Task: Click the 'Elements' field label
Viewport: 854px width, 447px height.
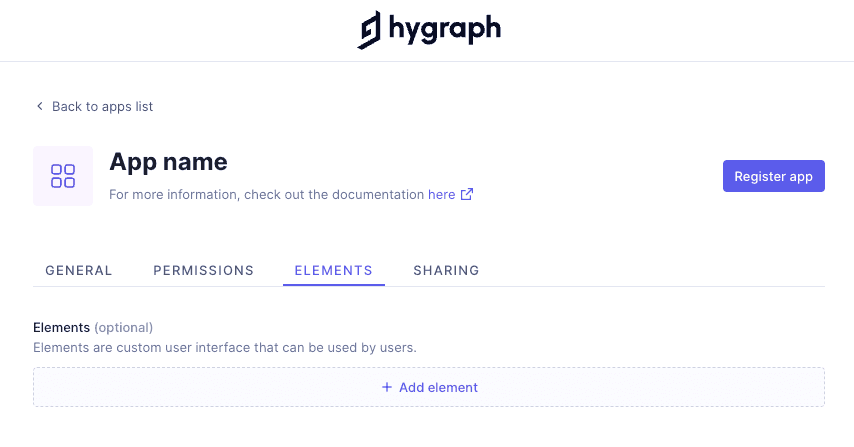Action: coord(62,327)
